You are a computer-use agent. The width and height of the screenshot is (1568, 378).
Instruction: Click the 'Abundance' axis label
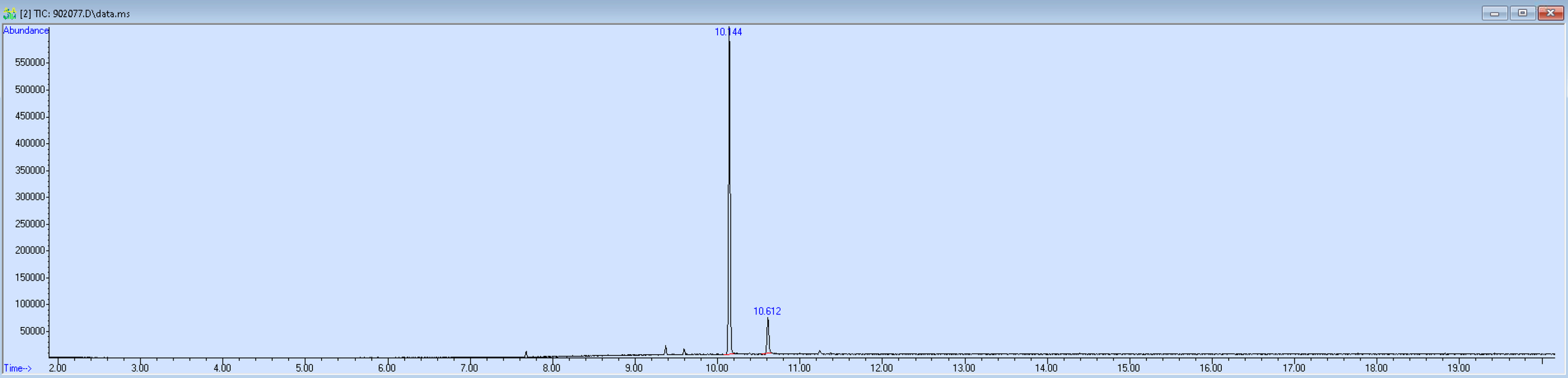click(x=26, y=31)
